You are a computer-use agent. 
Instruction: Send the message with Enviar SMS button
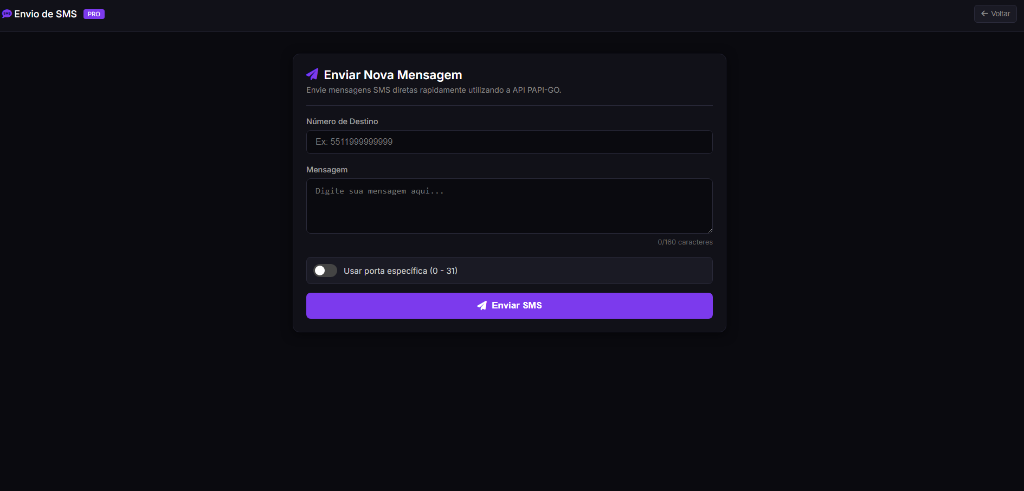509,306
